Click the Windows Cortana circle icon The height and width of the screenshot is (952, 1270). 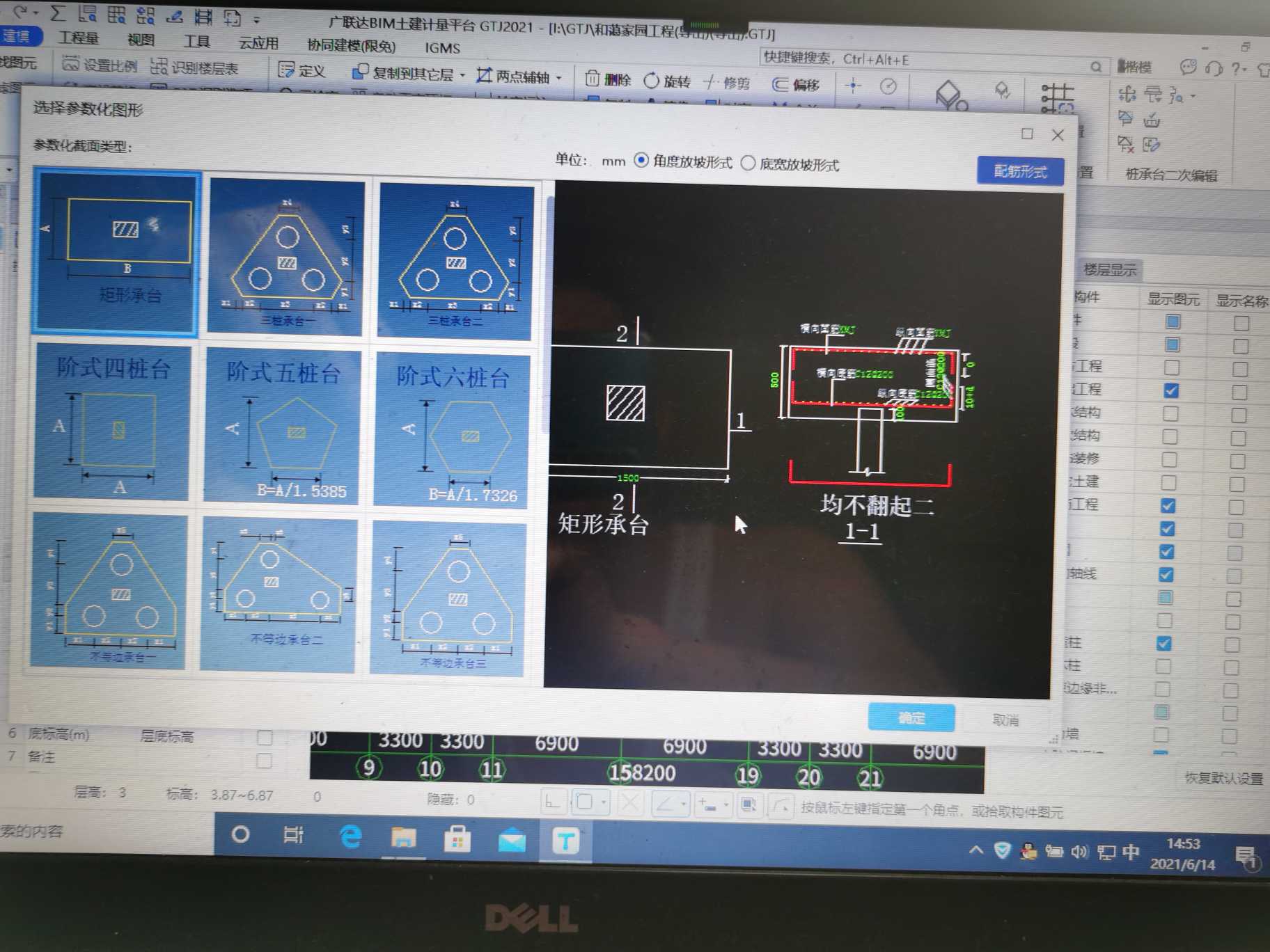(x=240, y=834)
